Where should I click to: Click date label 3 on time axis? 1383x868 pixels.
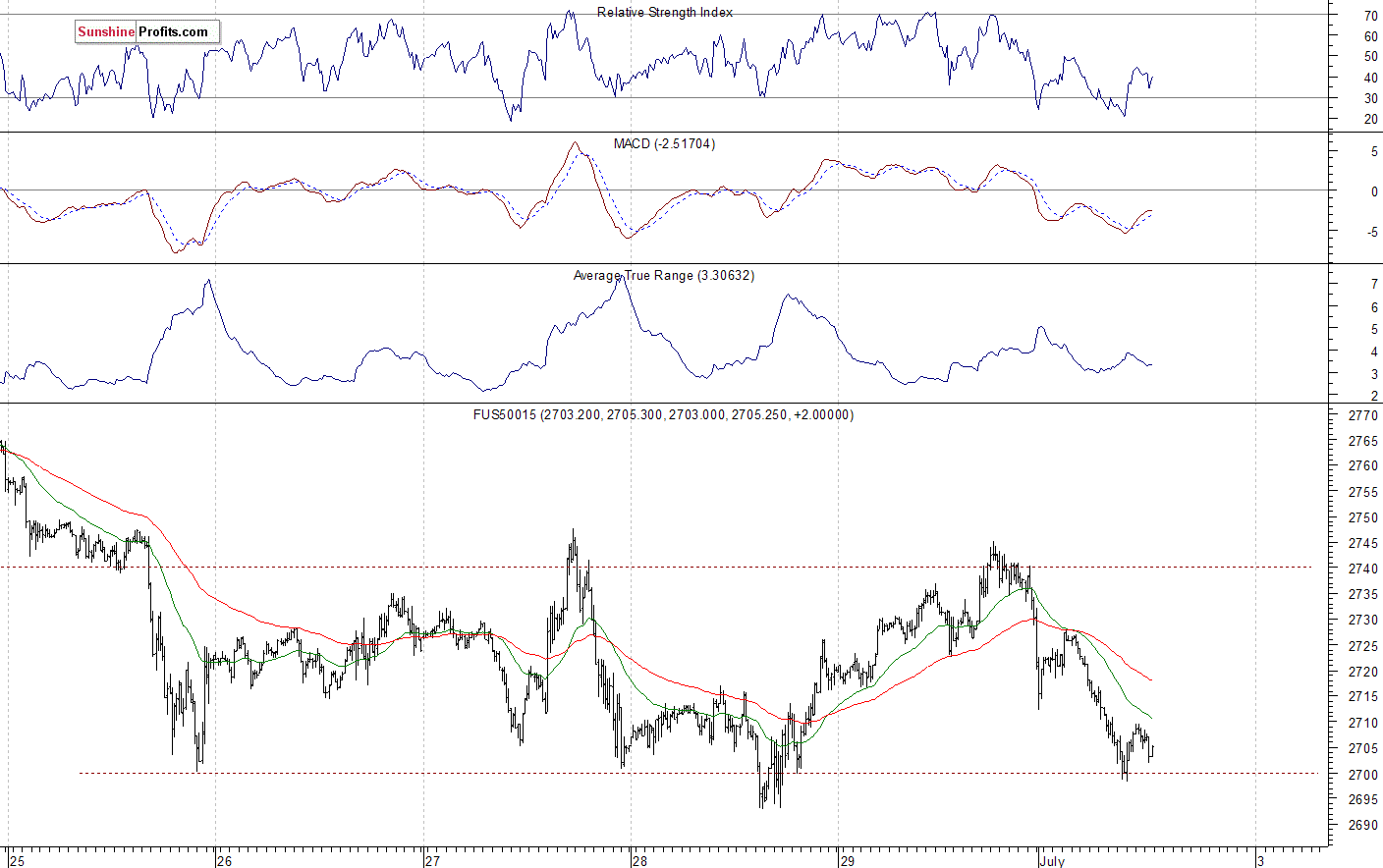1262,861
